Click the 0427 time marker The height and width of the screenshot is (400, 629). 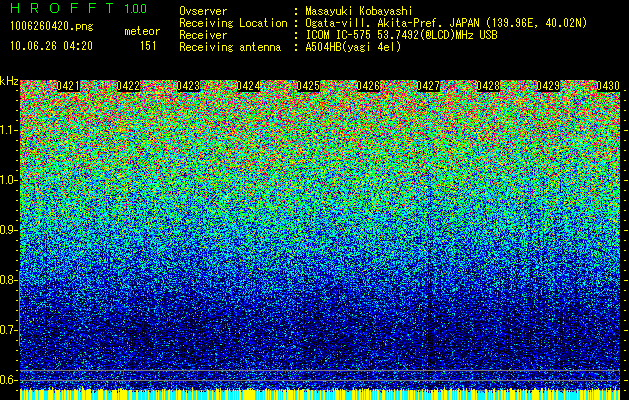coord(428,86)
